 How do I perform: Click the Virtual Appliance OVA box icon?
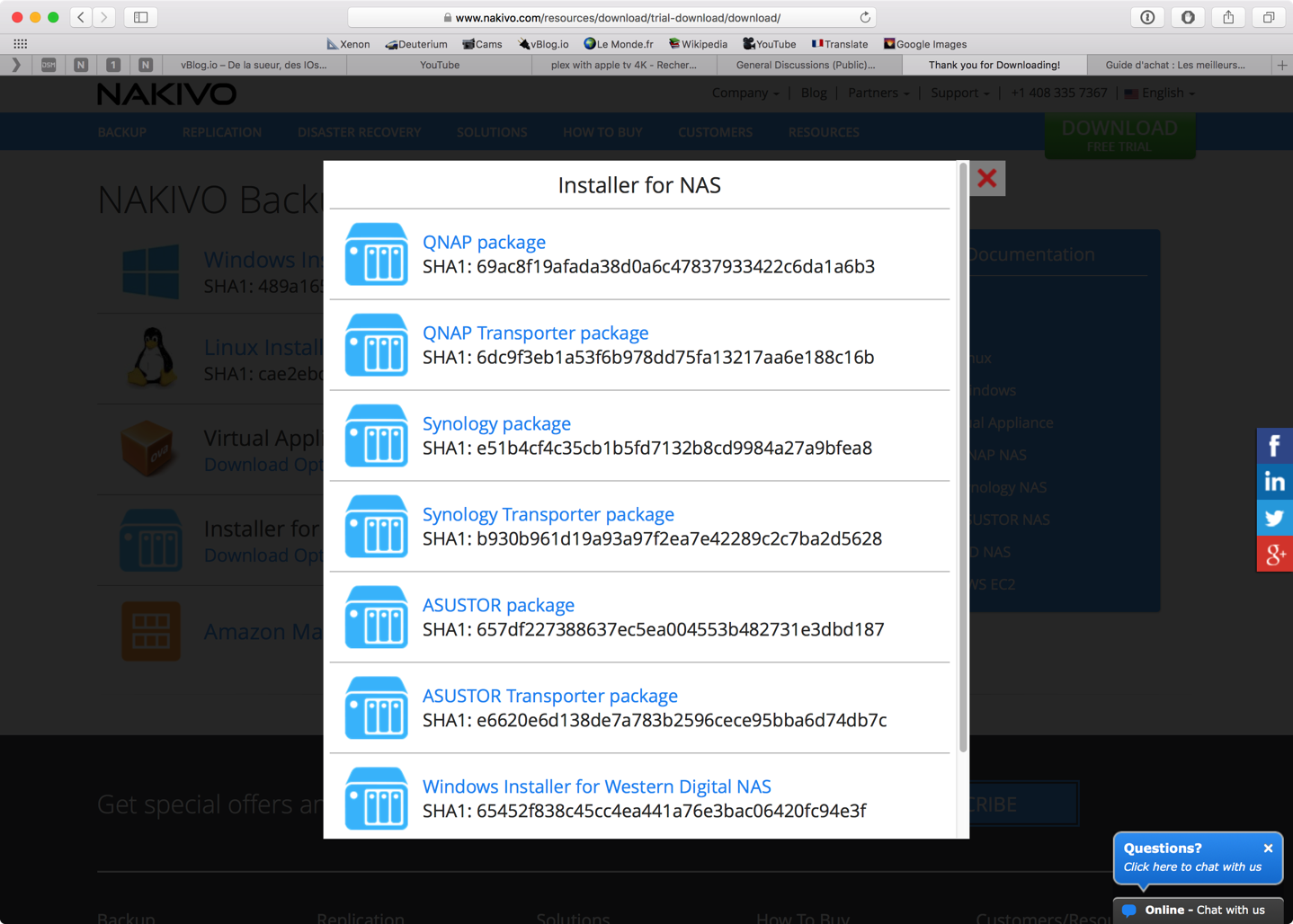coord(149,449)
